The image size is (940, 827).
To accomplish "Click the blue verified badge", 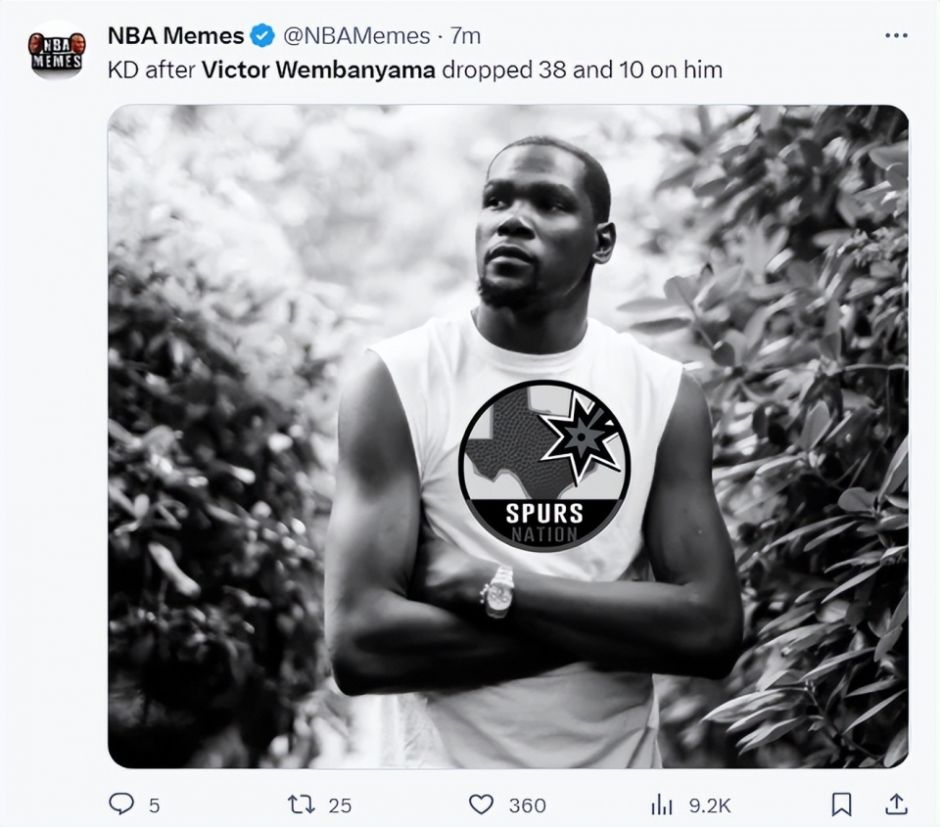I will pyautogui.click(x=262, y=36).
